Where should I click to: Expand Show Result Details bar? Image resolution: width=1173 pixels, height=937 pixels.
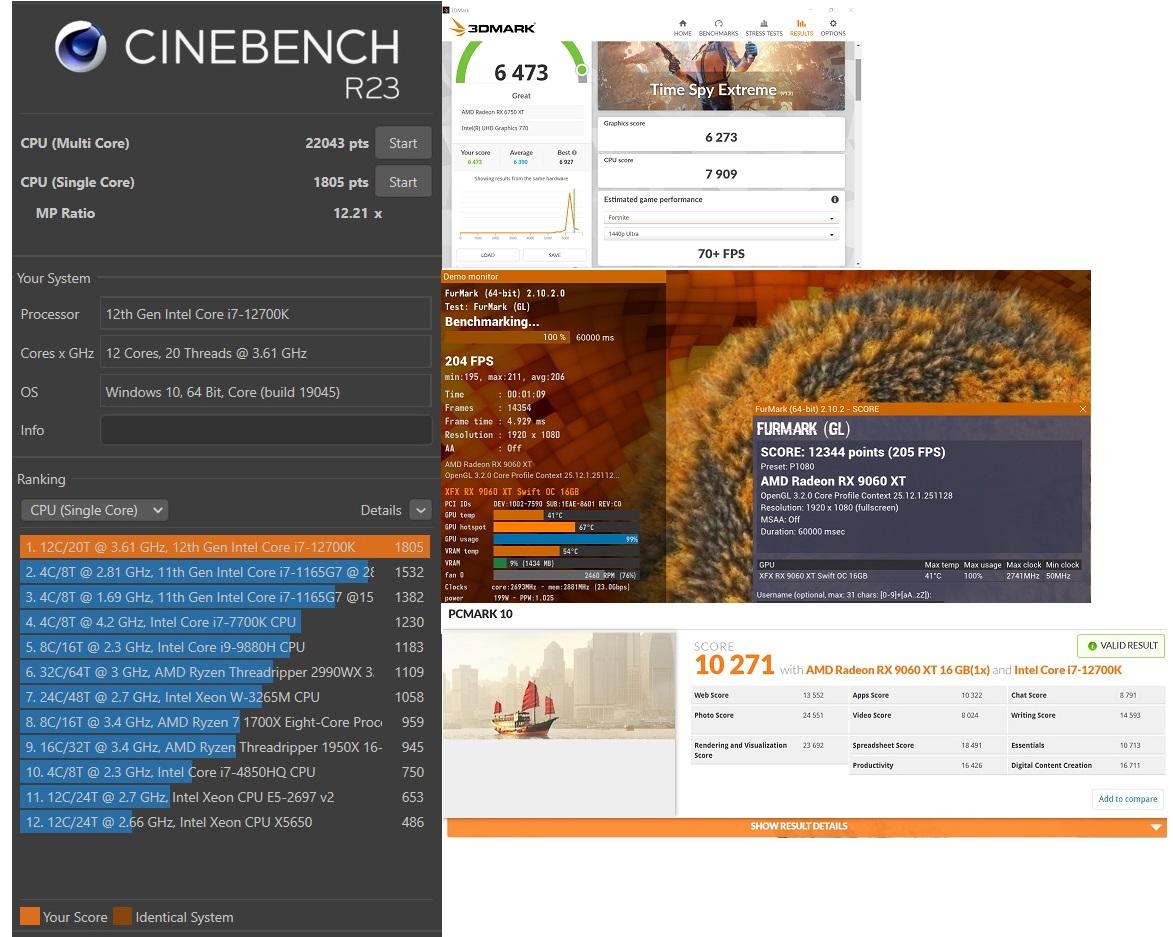click(805, 827)
